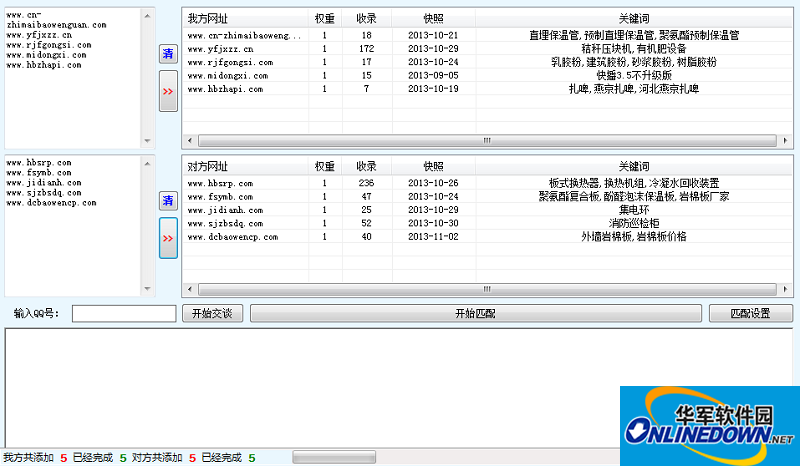Viewport: 800px width, 466px height.
Task: Sort top table by 快照 column header
Action: 433,19
